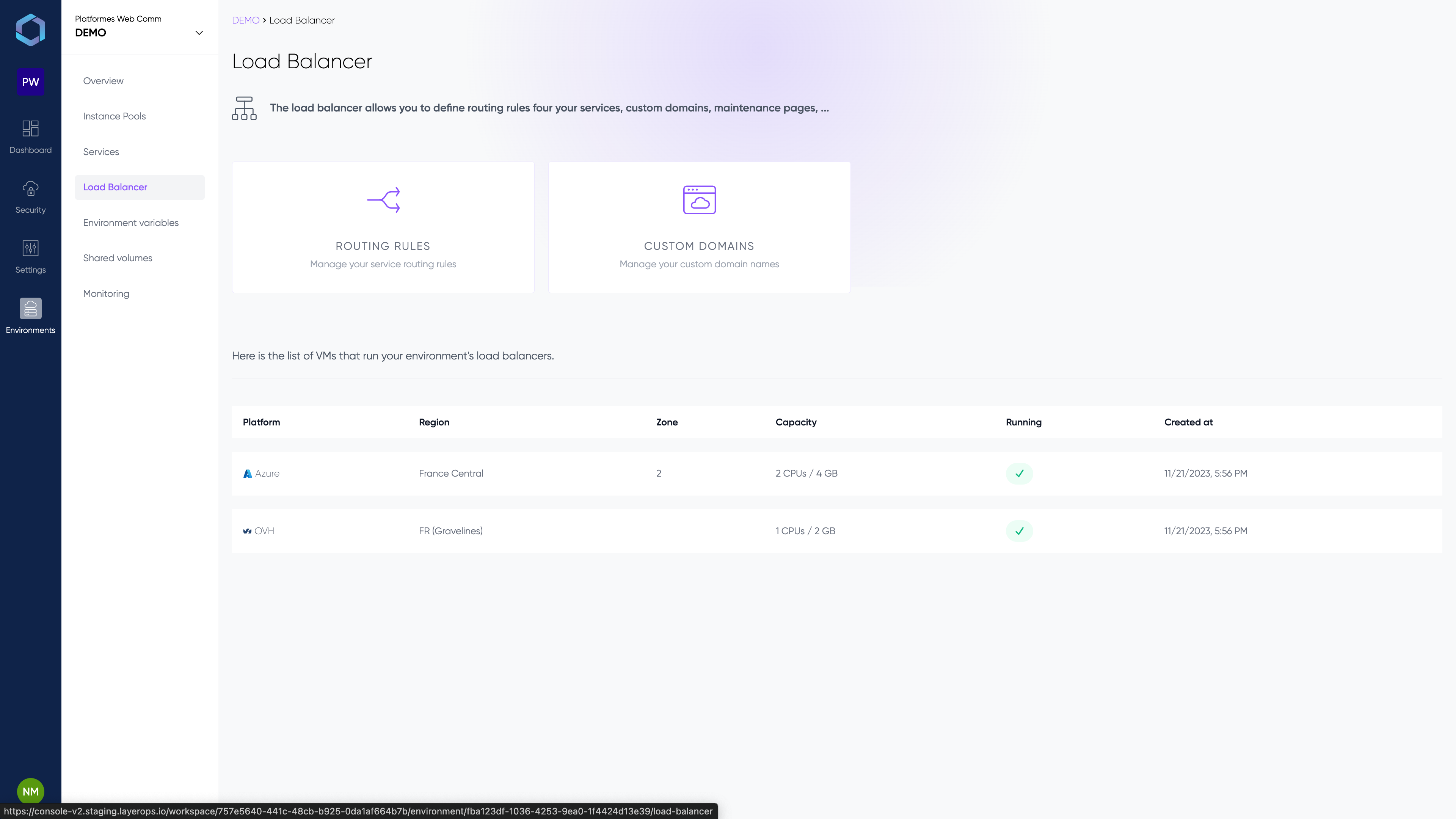Open the Monitoring page
This screenshot has width=1456, height=819.
(x=106, y=294)
